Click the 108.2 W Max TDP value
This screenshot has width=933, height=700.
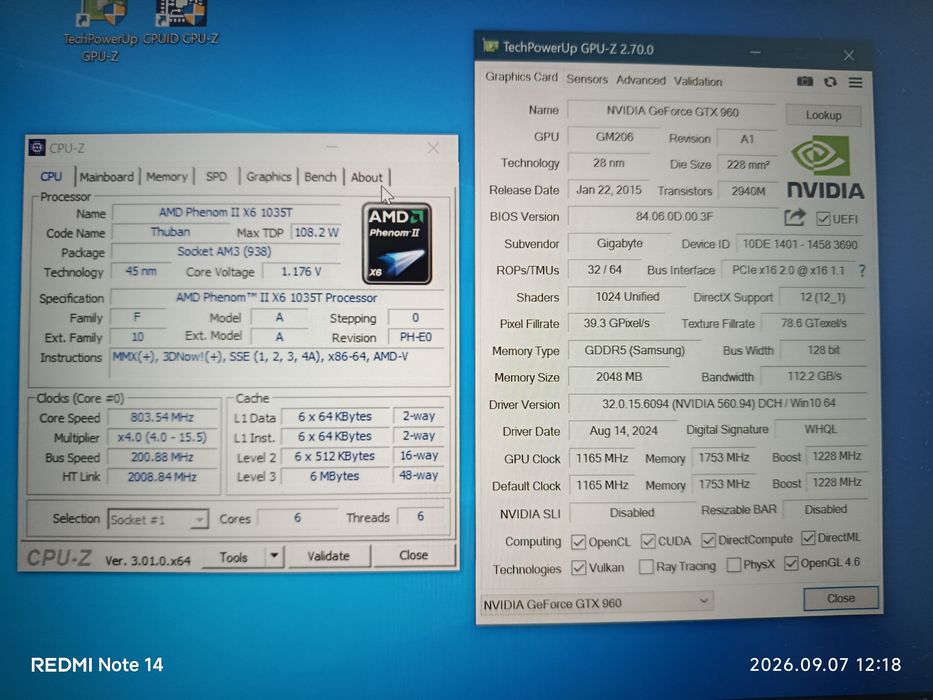pyautogui.click(x=317, y=232)
